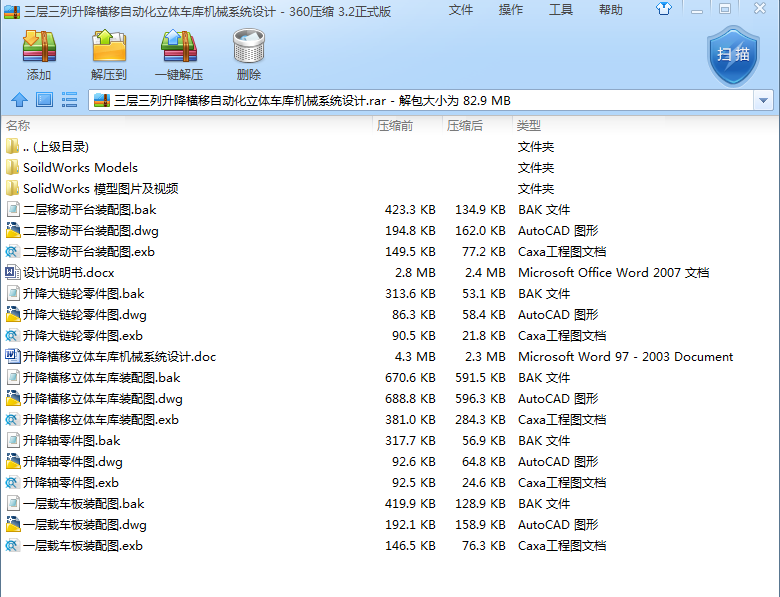Screen dimensions: 780x597
Task: Click the 一键解压 (One-click extract) icon
Action: pyautogui.click(x=179, y=46)
